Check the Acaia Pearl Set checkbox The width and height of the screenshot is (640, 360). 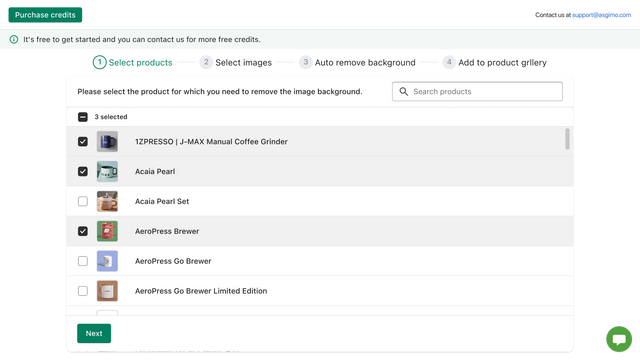point(83,201)
